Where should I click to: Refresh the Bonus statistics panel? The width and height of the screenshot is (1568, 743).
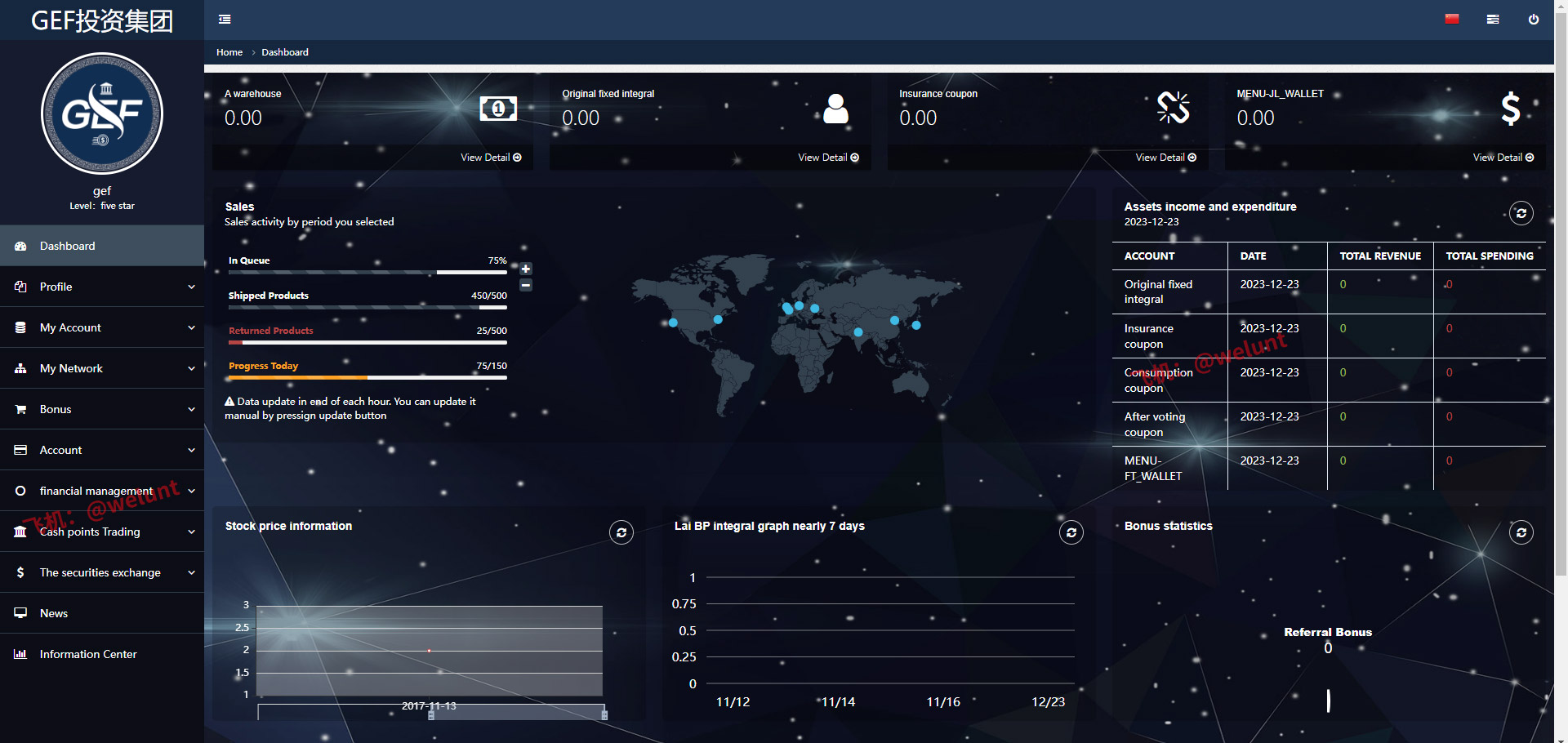click(1521, 533)
